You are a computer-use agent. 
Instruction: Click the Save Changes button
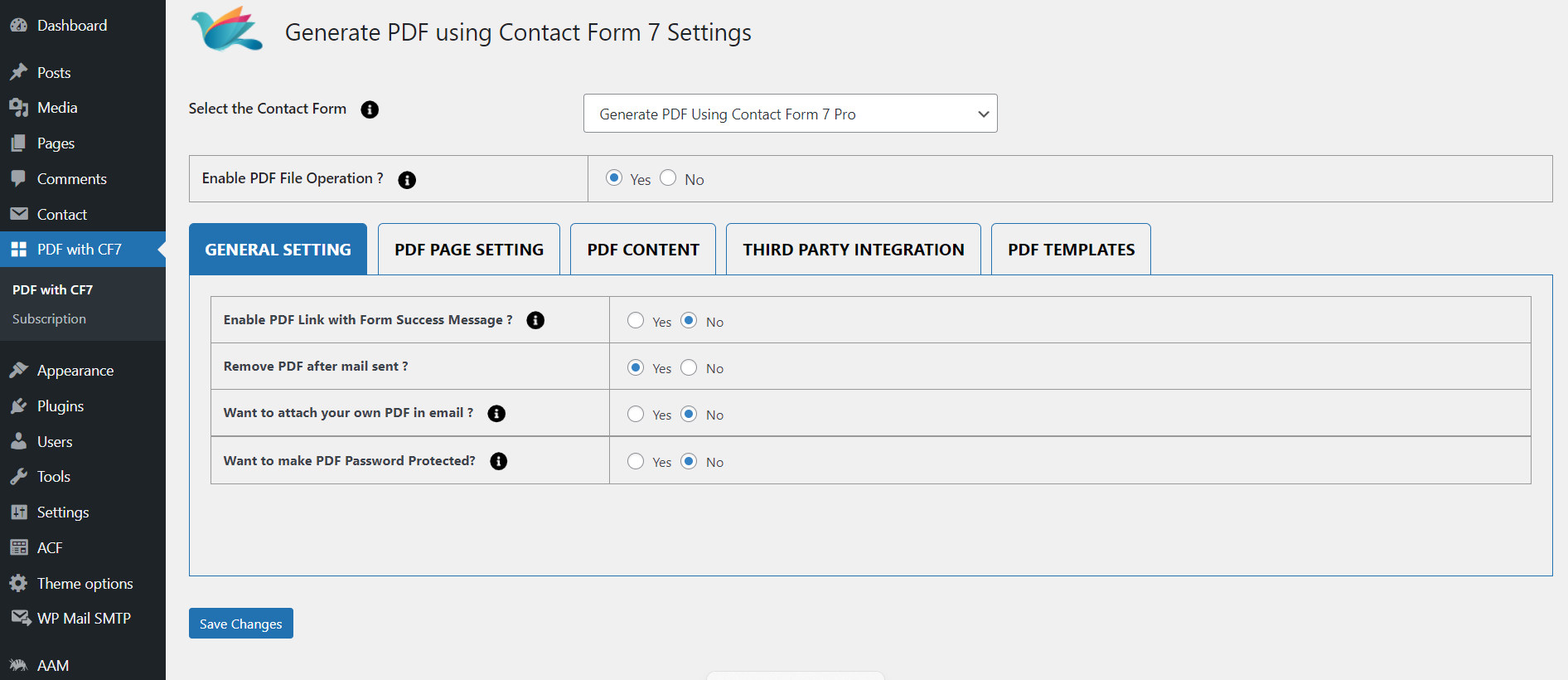pyautogui.click(x=240, y=624)
